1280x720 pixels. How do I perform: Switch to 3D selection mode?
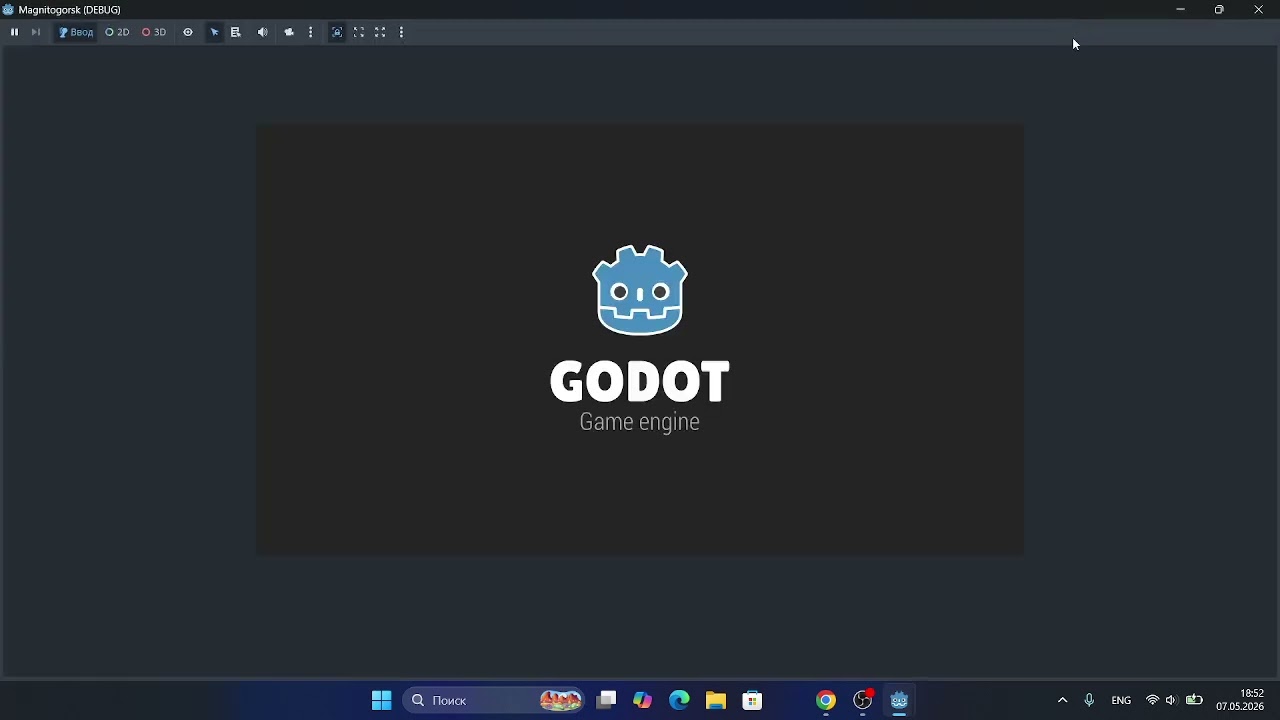[154, 32]
